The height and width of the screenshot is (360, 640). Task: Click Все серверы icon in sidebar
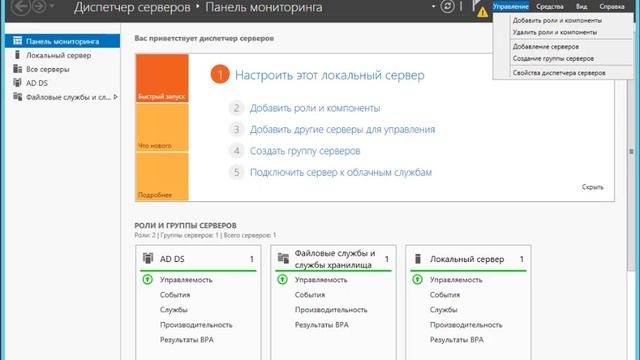click(17, 69)
